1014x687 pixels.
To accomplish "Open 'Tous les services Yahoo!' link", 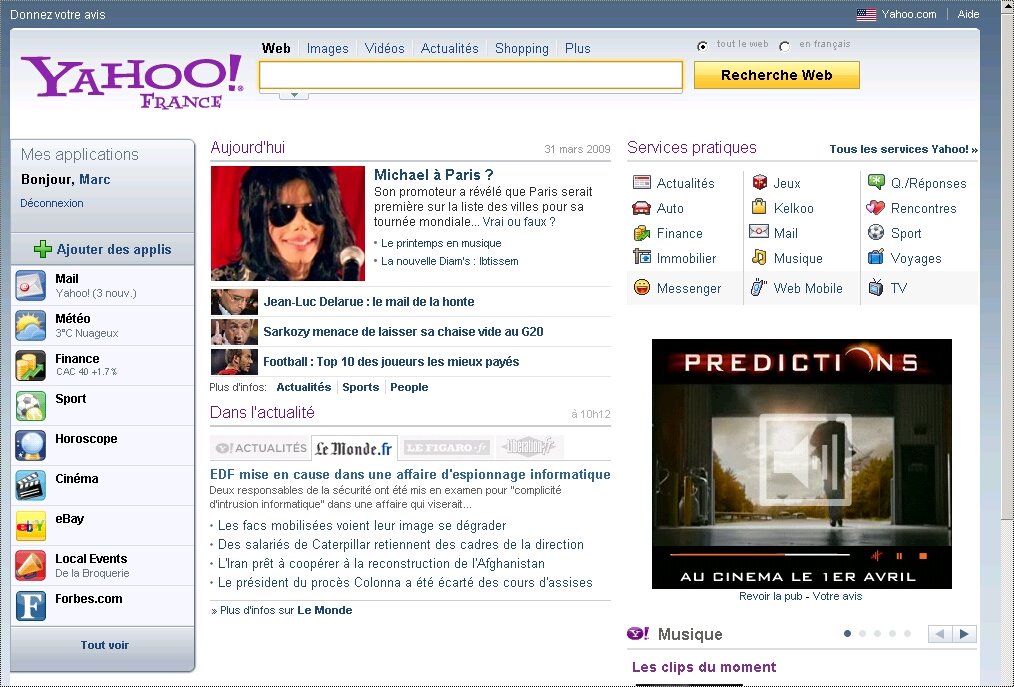I will pyautogui.click(x=903, y=149).
